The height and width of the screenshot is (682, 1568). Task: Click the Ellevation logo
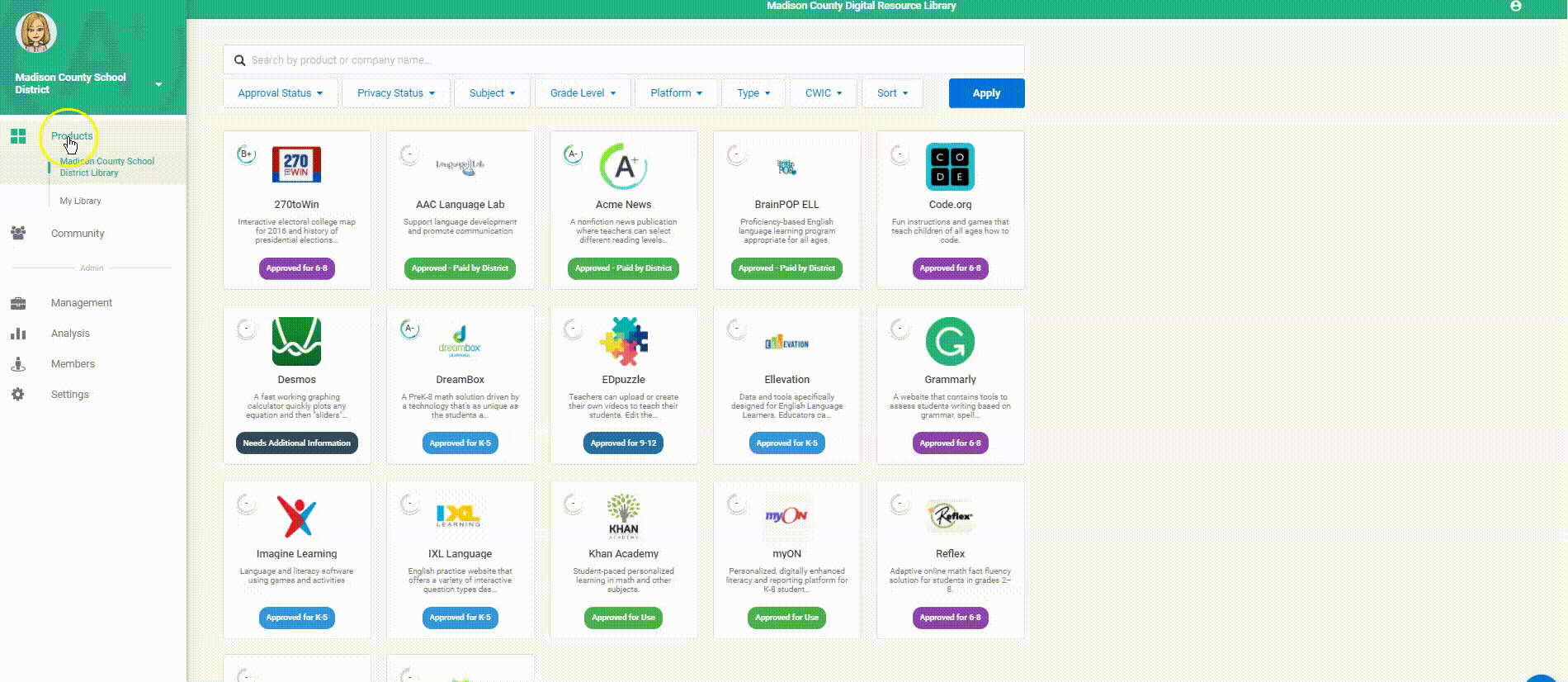coord(786,343)
